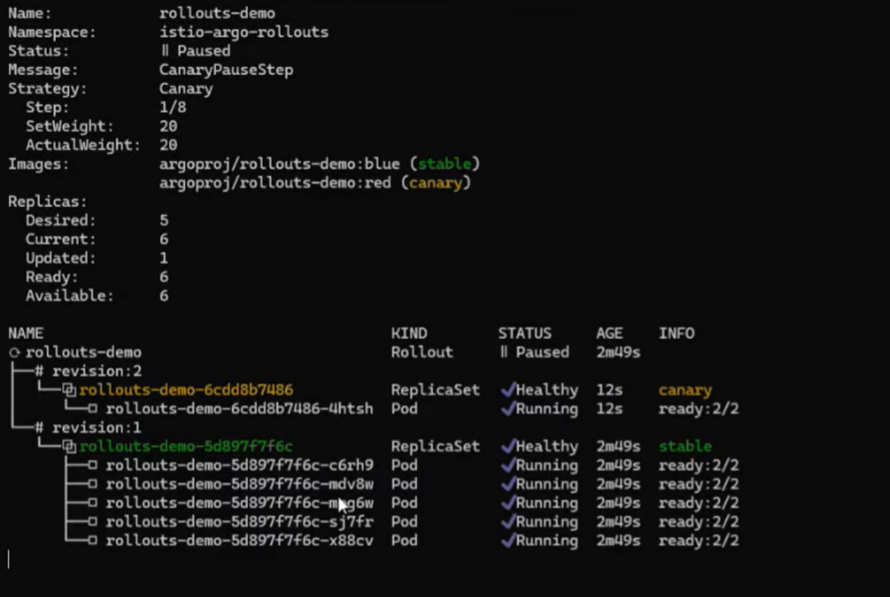Select the 'revision:2' tree node
890x597 pixels.
click(96, 371)
